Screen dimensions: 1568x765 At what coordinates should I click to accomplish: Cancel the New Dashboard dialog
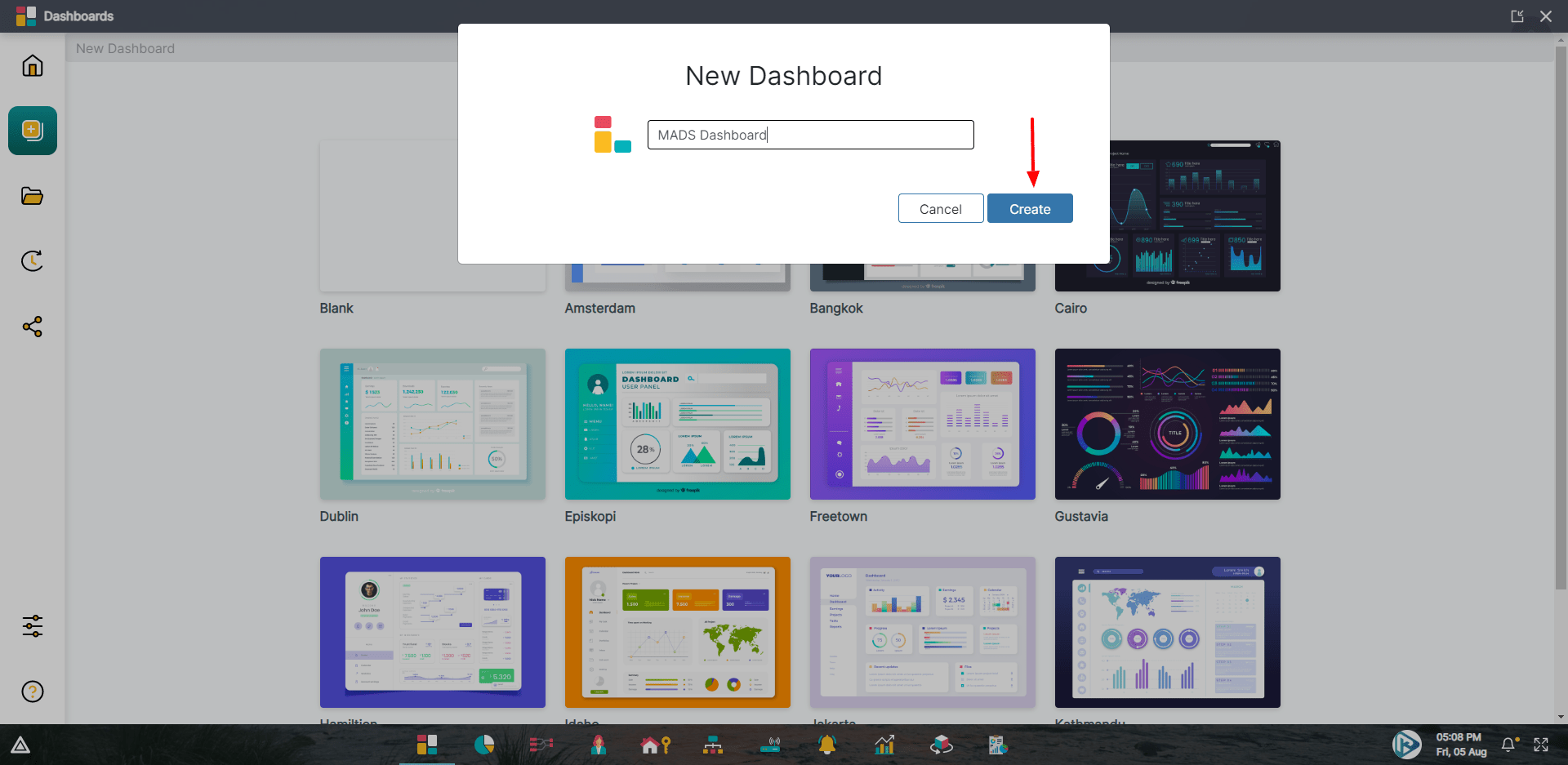(x=940, y=208)
